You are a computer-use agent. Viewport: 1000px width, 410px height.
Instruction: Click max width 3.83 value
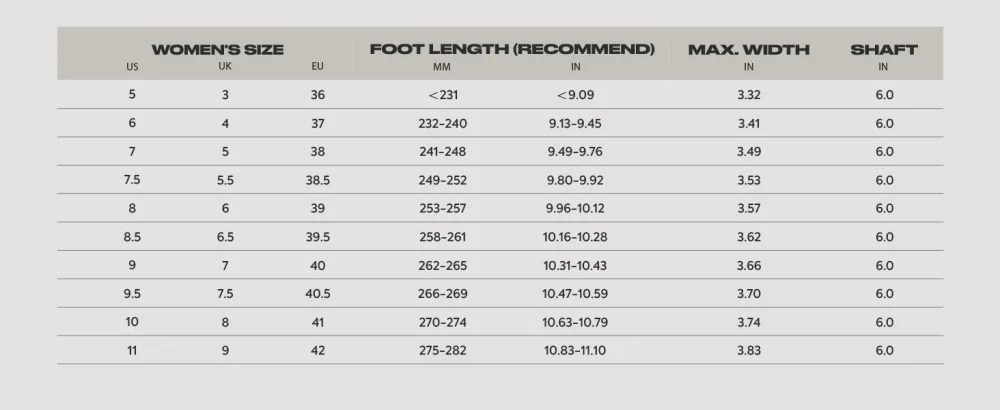coord(749,351)
